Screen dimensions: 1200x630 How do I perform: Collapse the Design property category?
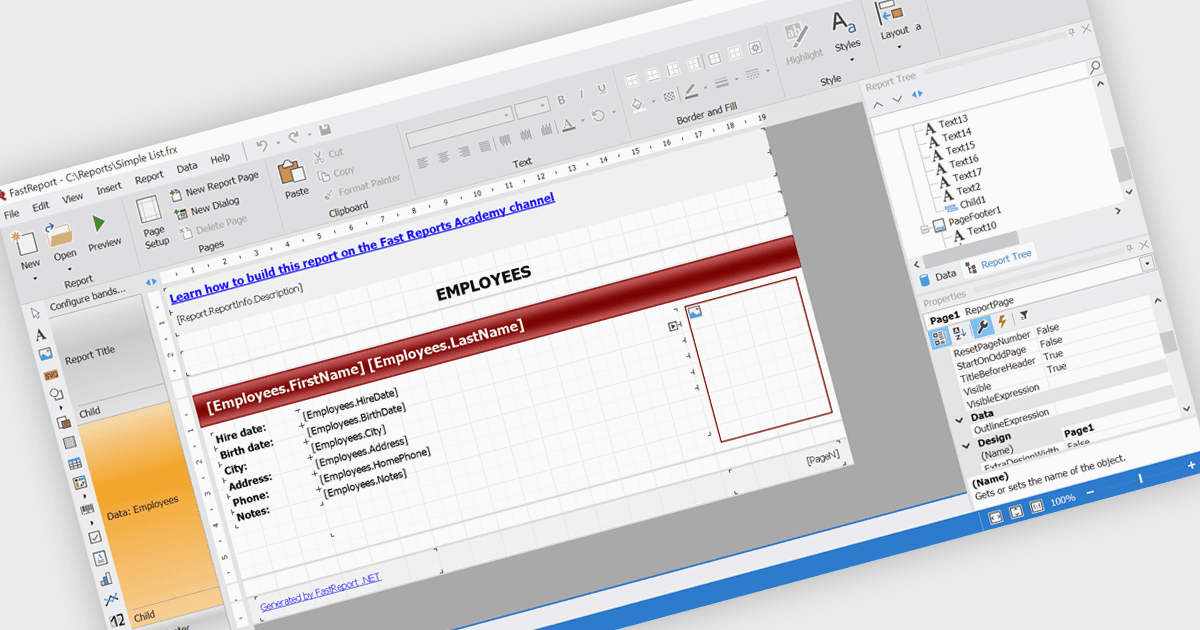pos(966,444)
